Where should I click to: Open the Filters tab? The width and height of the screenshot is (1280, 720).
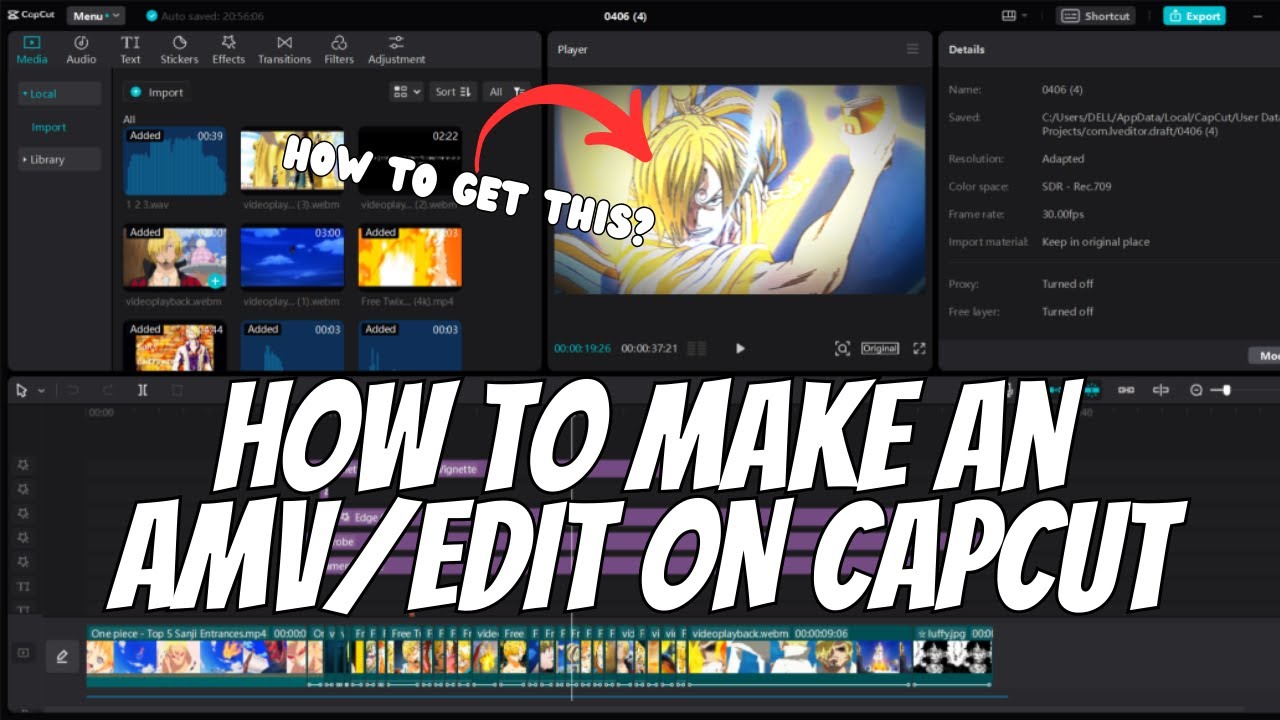click(x=339, y=50)
